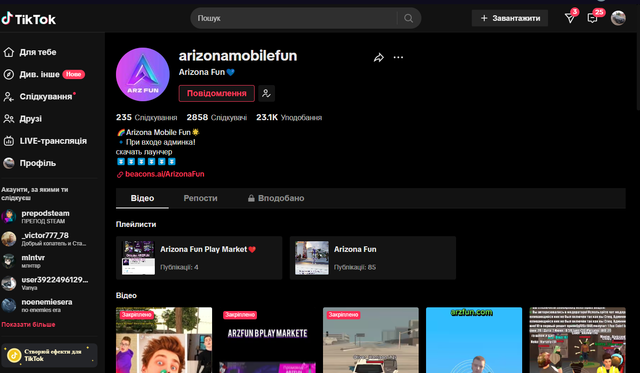This screenshot has height=373, width=640.
Task: Click 235 Слідкування count
Action: click(x=147, y=118)
